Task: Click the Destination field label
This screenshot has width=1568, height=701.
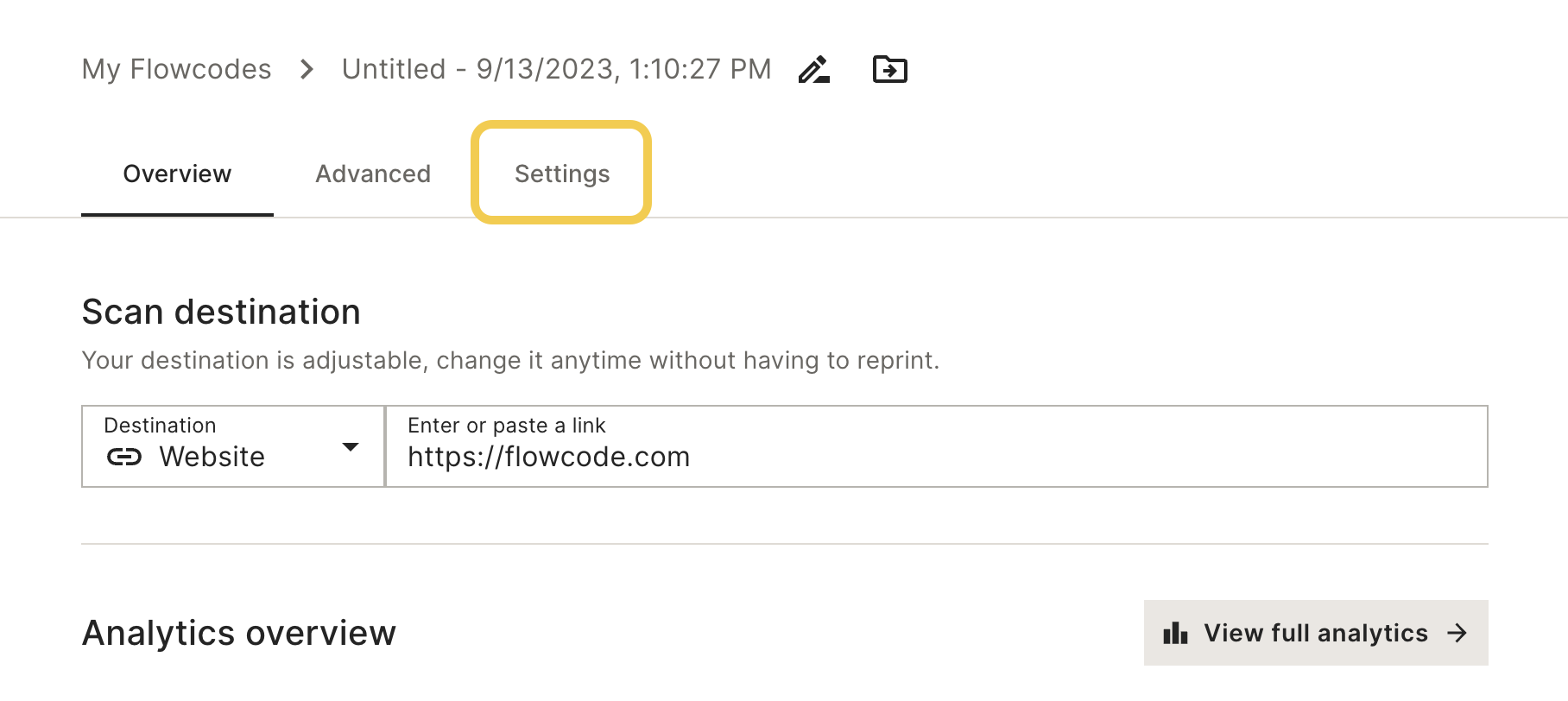Action: point(161,426)
